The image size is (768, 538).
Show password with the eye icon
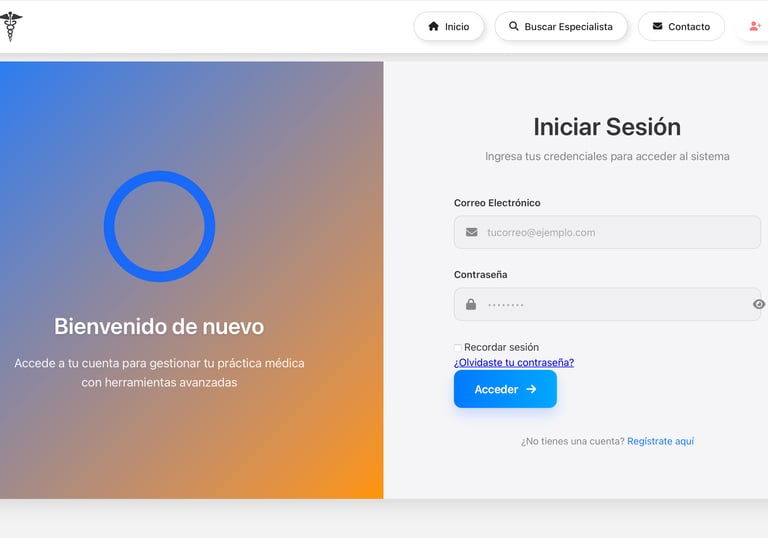click(x=759, y=304)
